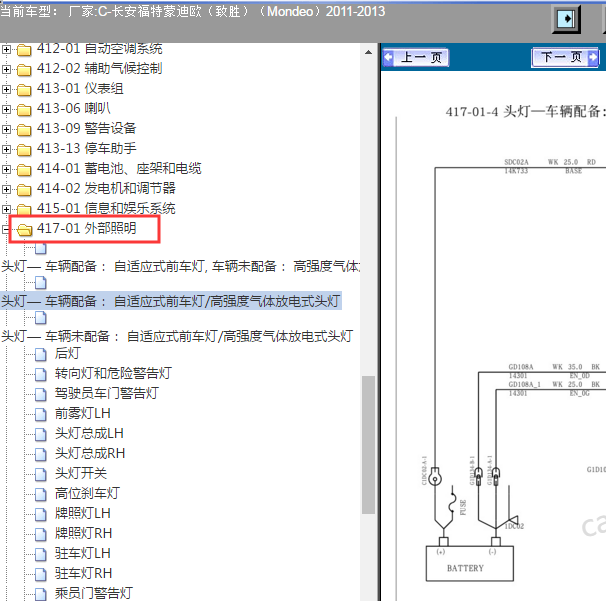Click the SDC02A wire label in diagram
Image resolution: width=606 pixels, height=601 pixels.
[516, 162]
